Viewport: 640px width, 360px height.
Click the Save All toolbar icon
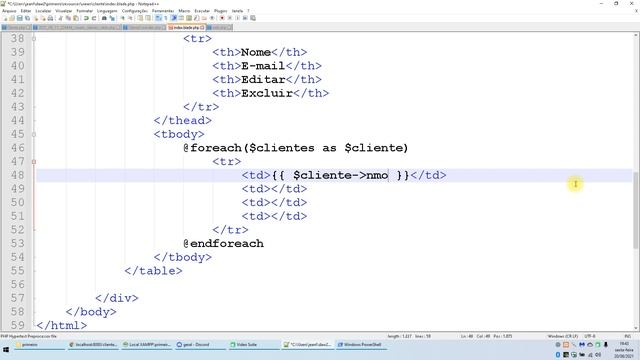[27, 18]
